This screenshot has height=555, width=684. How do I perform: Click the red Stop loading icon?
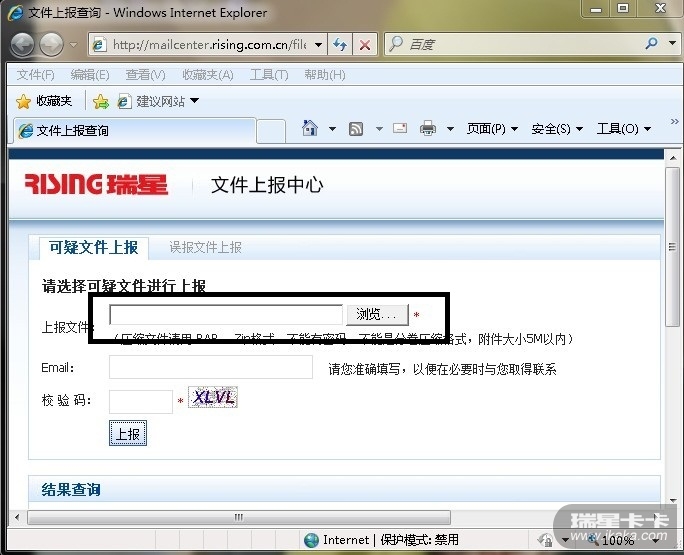365,45
